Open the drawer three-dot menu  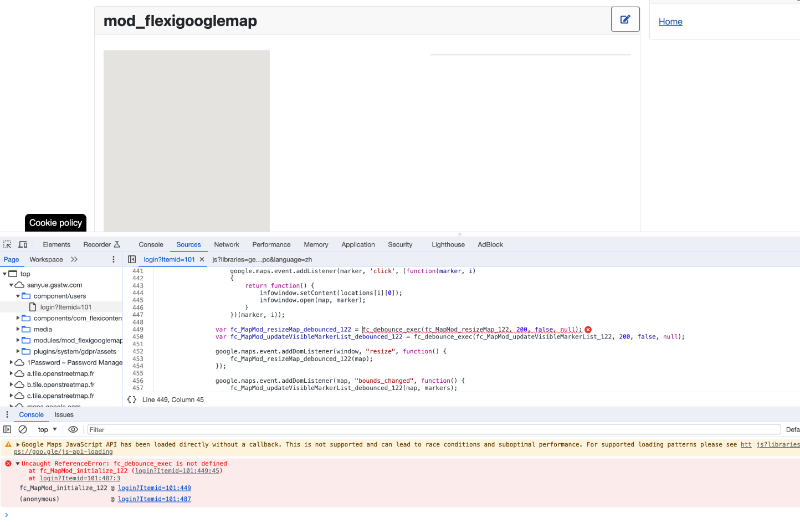pyautogui.click(x=7, y=414)
